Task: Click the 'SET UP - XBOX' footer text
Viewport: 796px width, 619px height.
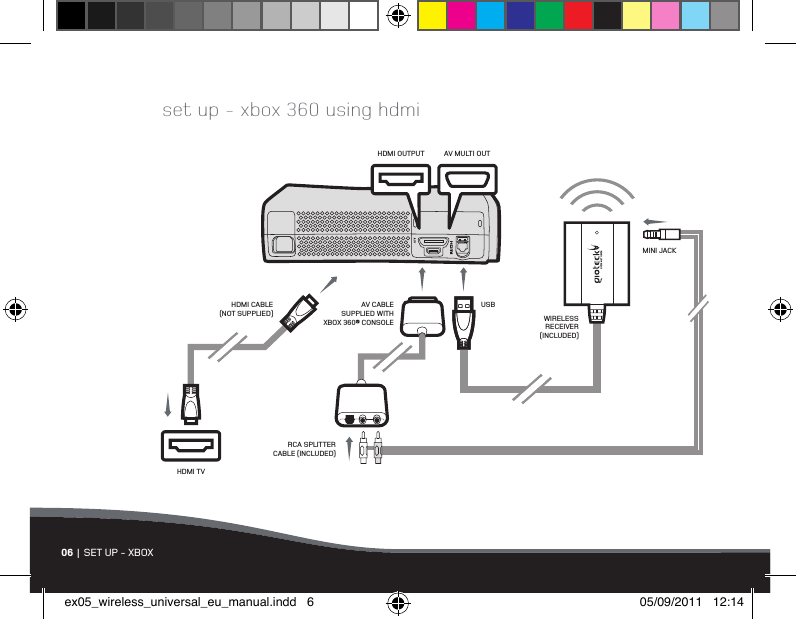Action: click(x=118, y=552)
